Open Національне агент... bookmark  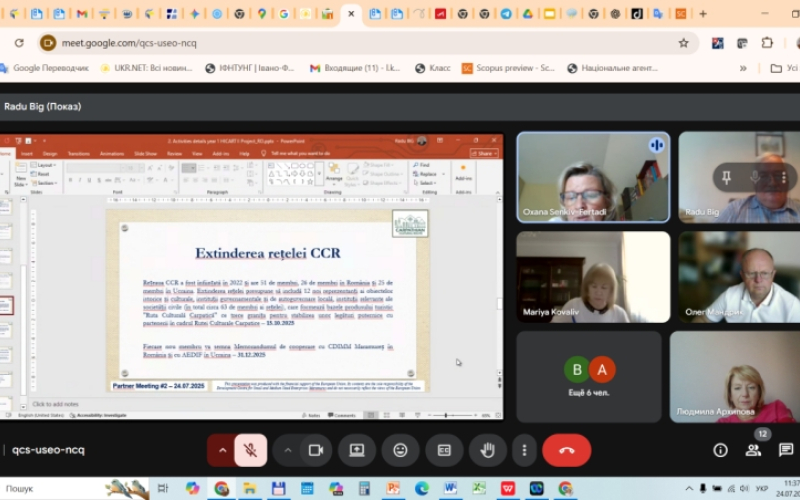point(613,68)
